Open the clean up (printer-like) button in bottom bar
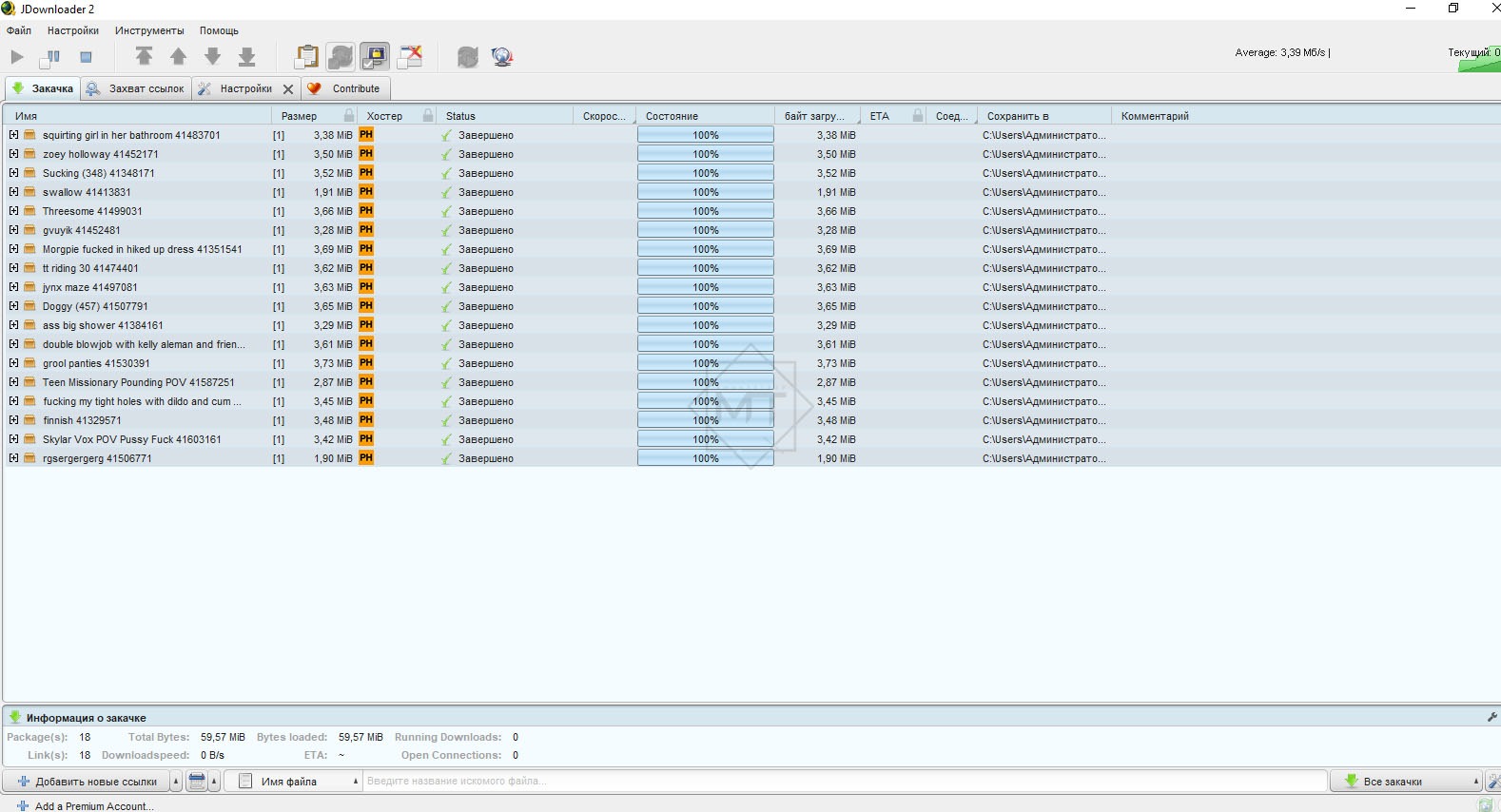The image size is (1501, 812). (x=197, y=782)
